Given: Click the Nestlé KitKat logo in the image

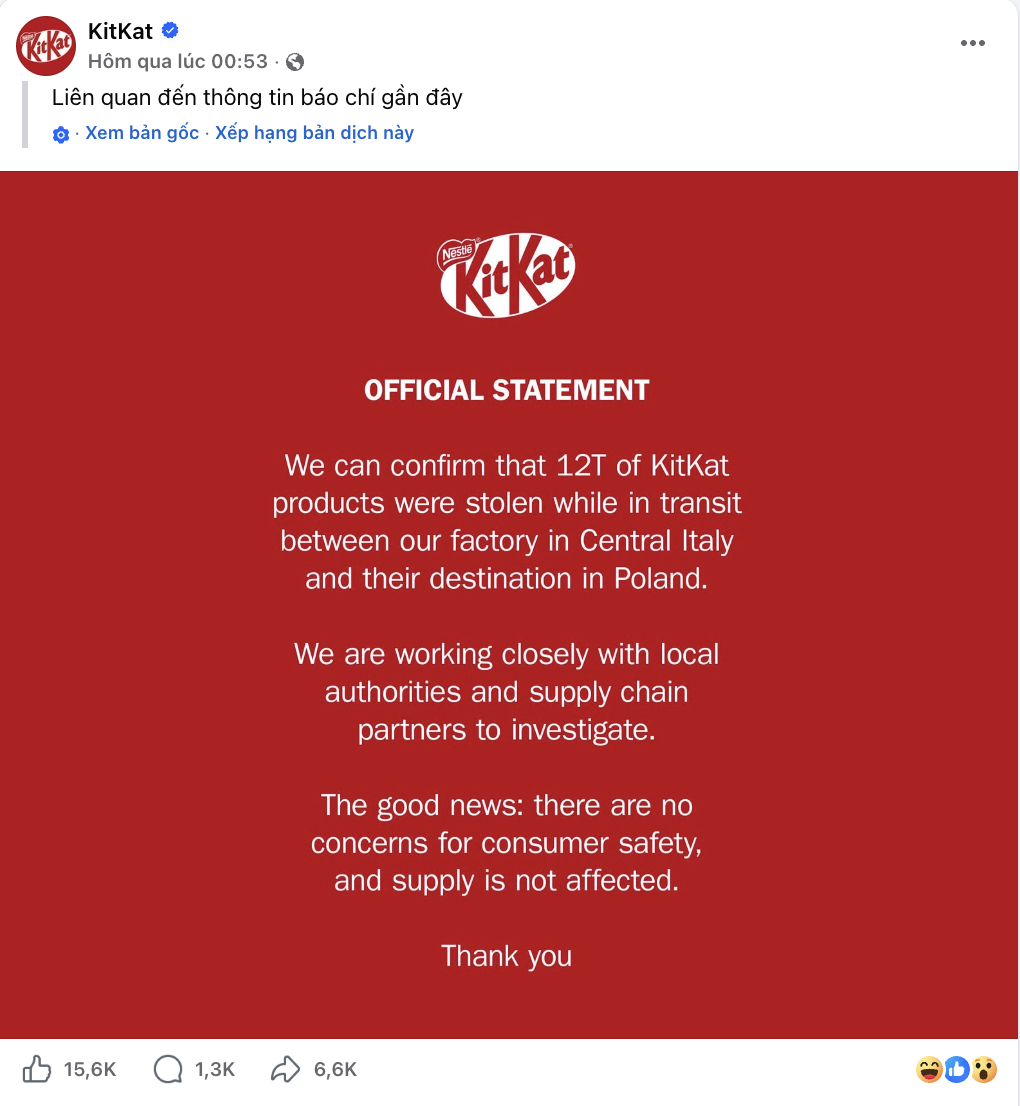Looking at the screenshot, I should (x=507, y=275).
